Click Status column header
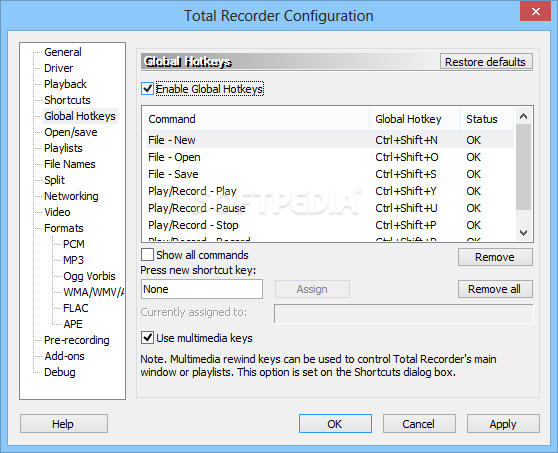 tap(487, 119)
